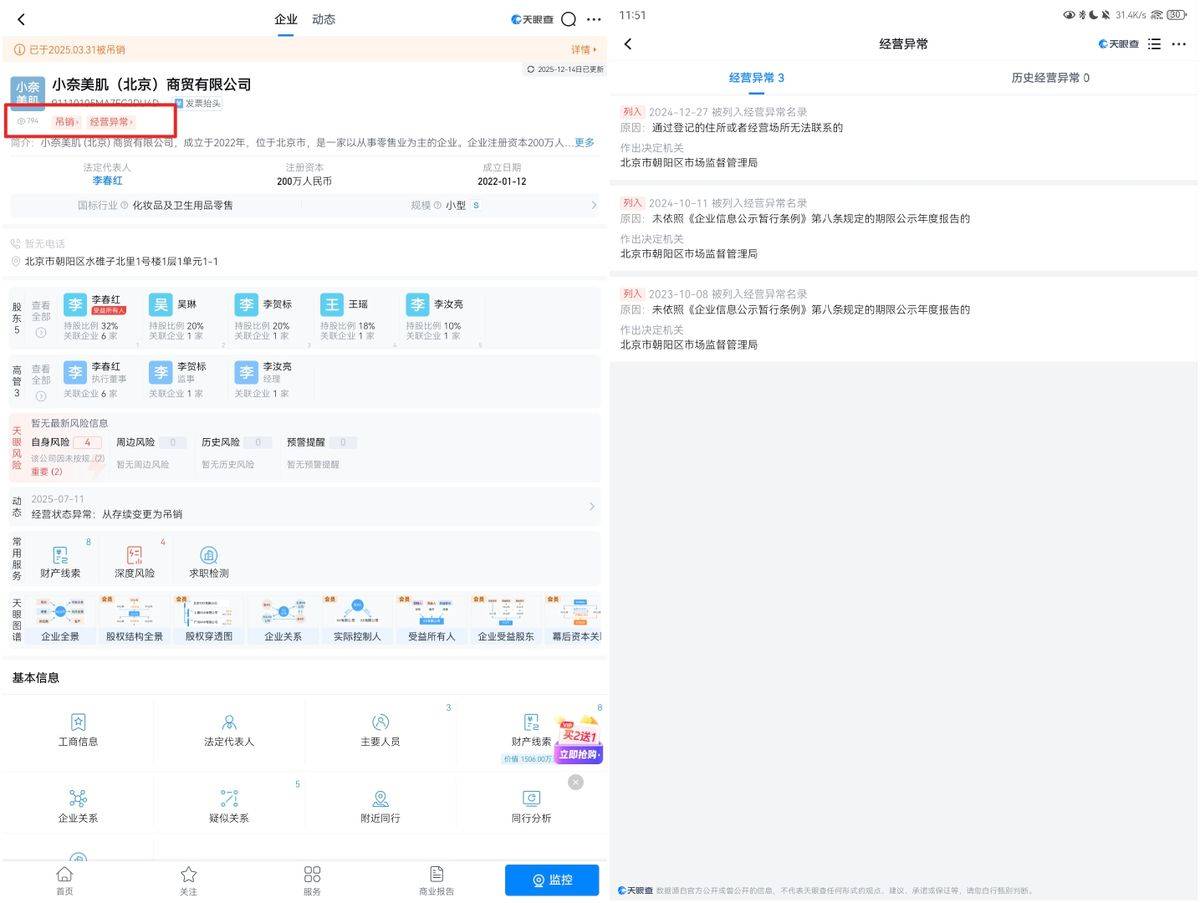
Task: Expand the 动态 status change row arrow
Action: pyautogui.click(x=591, y=506)
